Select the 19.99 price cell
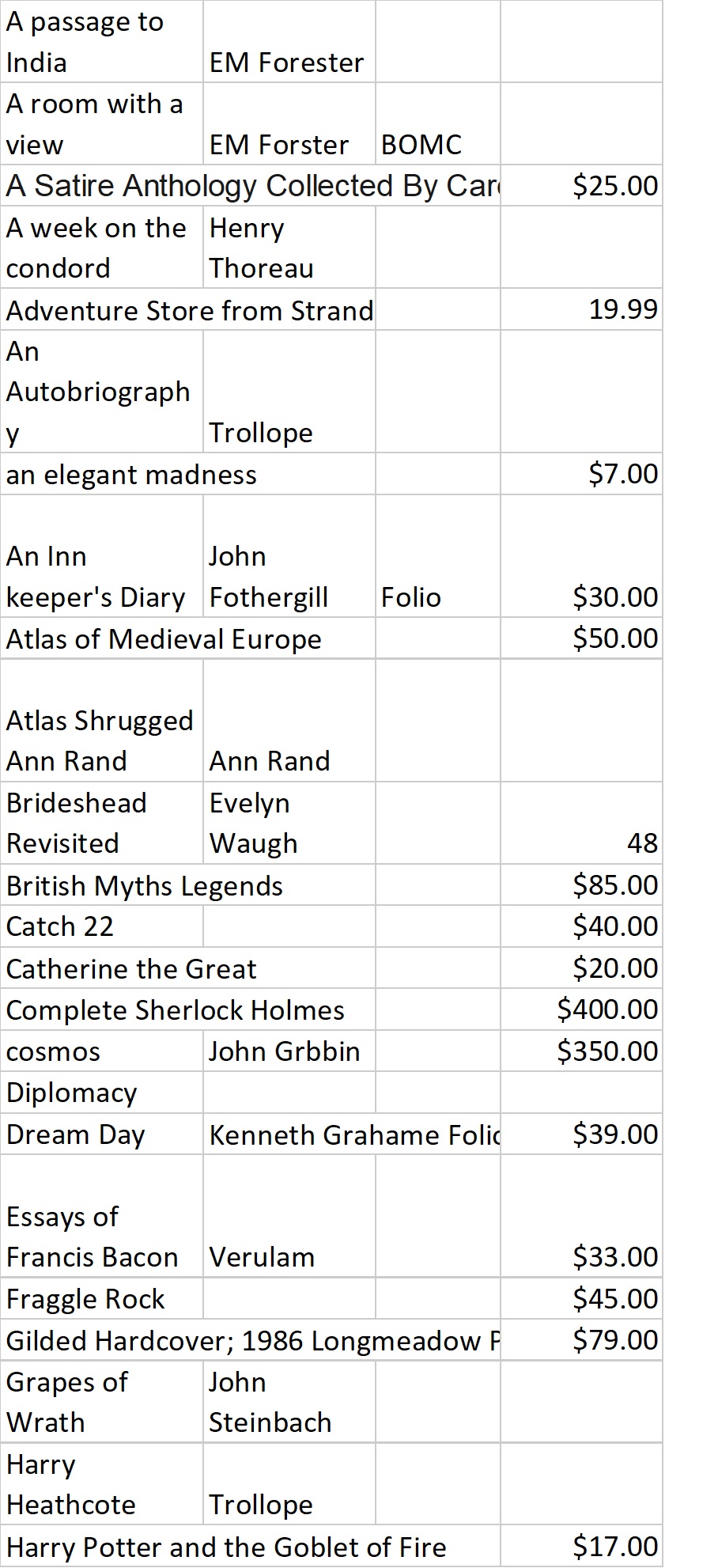 coord(581,309)
